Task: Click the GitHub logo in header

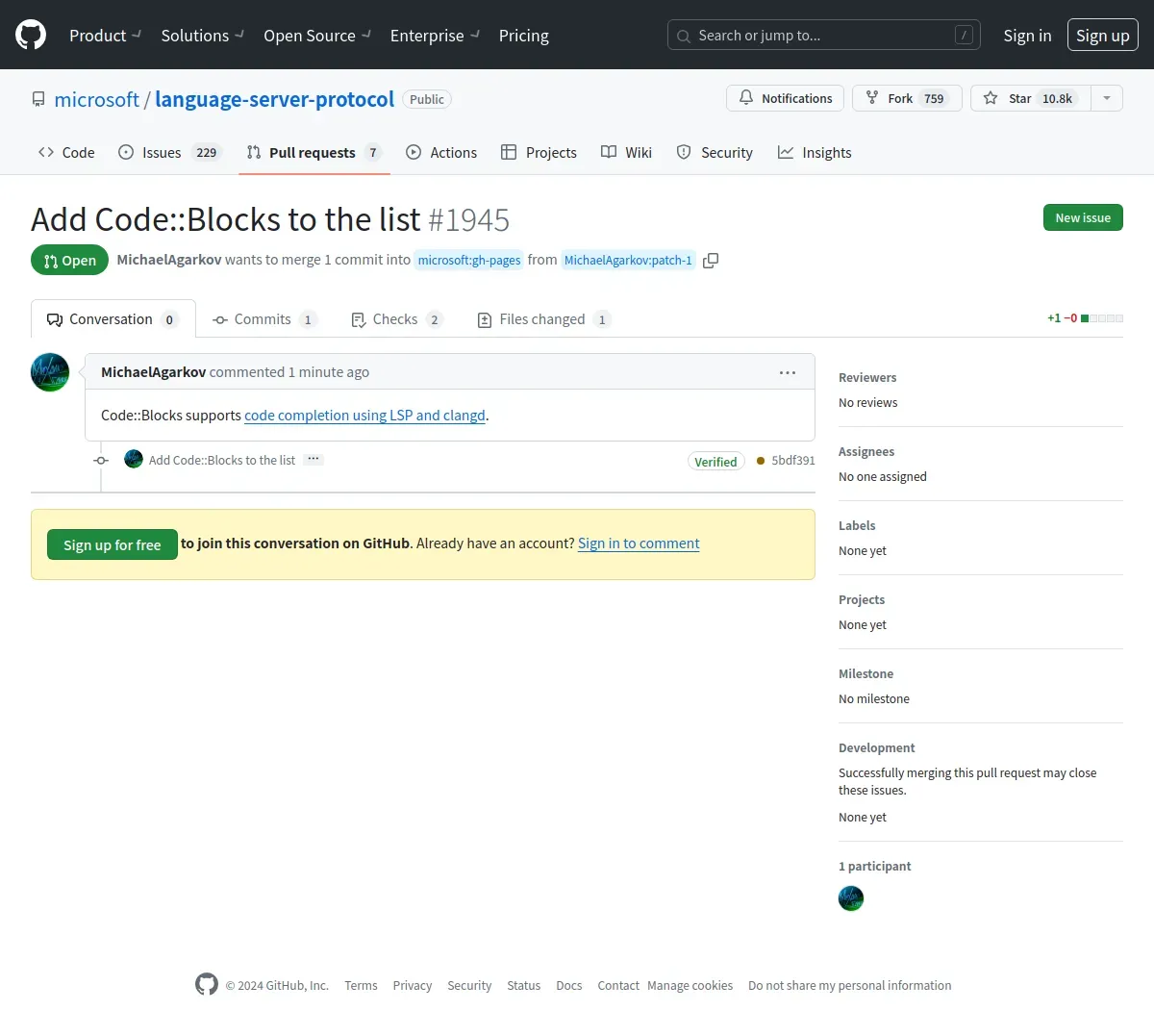Action: coord(31,36)
